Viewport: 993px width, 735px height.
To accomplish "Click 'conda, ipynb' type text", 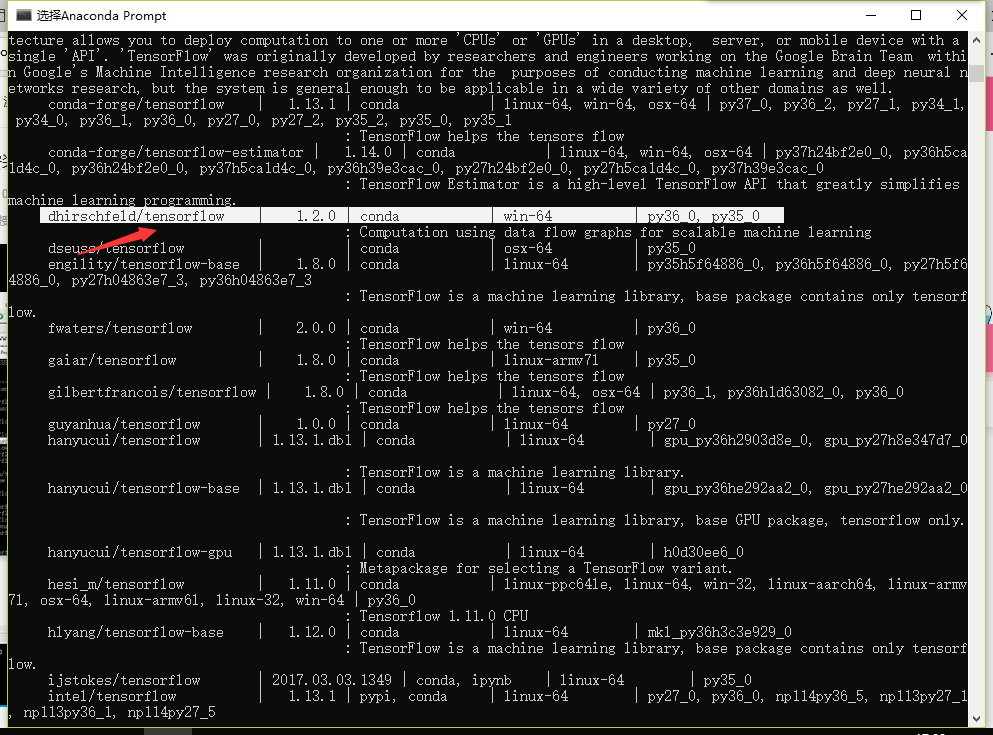I will coord(464,680).
